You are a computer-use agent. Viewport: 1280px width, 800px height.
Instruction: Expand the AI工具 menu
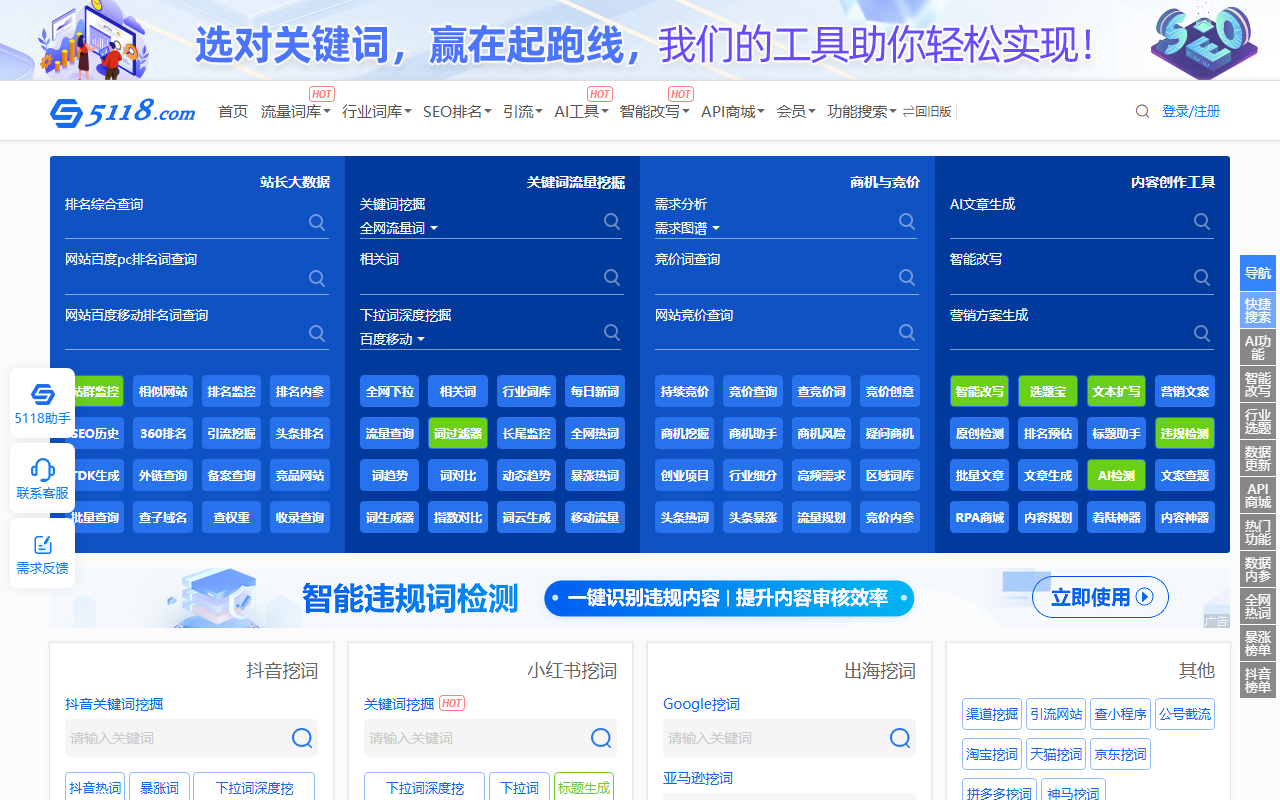581,112
